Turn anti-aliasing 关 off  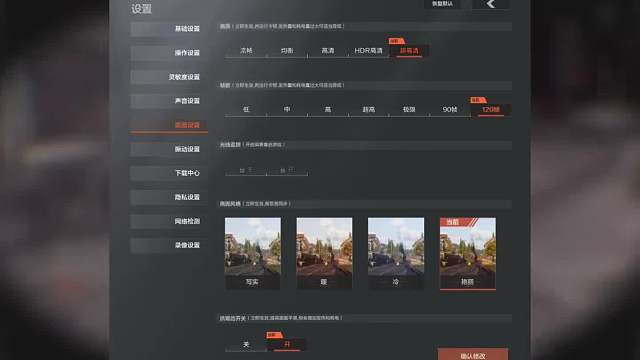pos(246,344)
